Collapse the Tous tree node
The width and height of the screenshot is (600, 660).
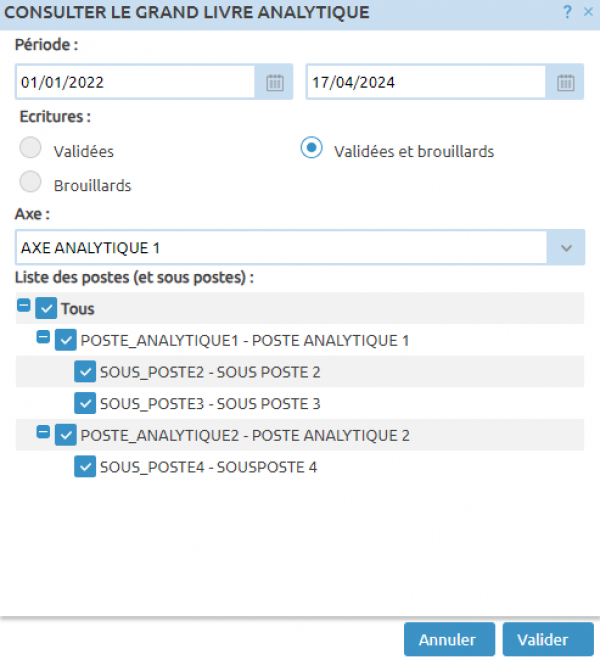[24, 306]
